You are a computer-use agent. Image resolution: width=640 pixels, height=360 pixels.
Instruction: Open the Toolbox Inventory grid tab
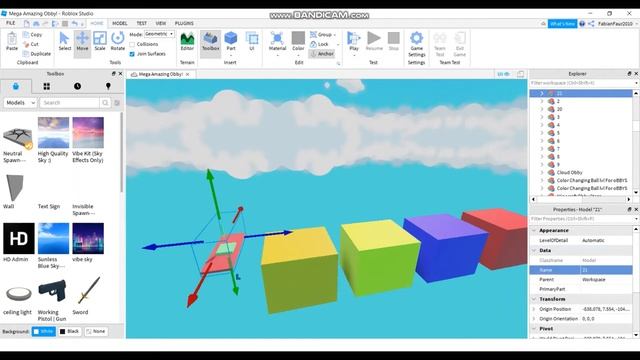(x=47, y=86)
